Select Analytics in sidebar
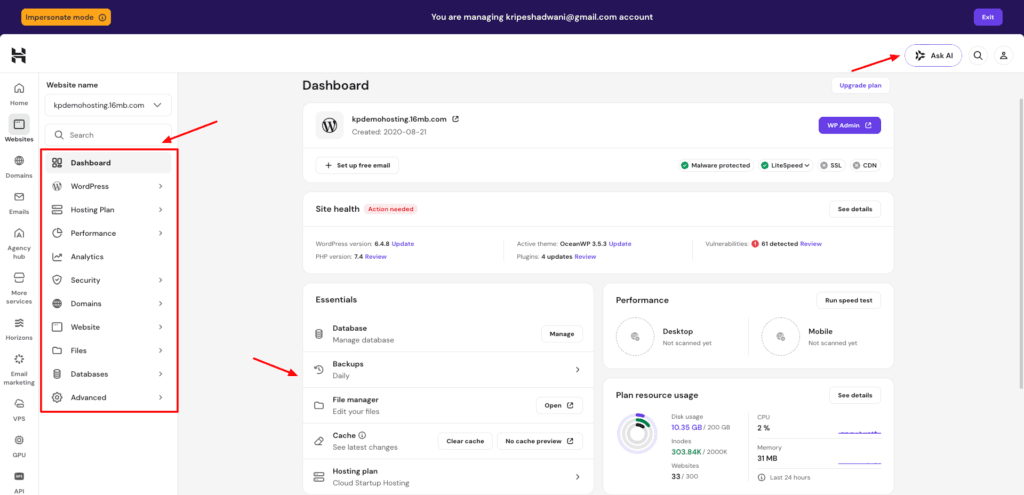 coord(108,257)
